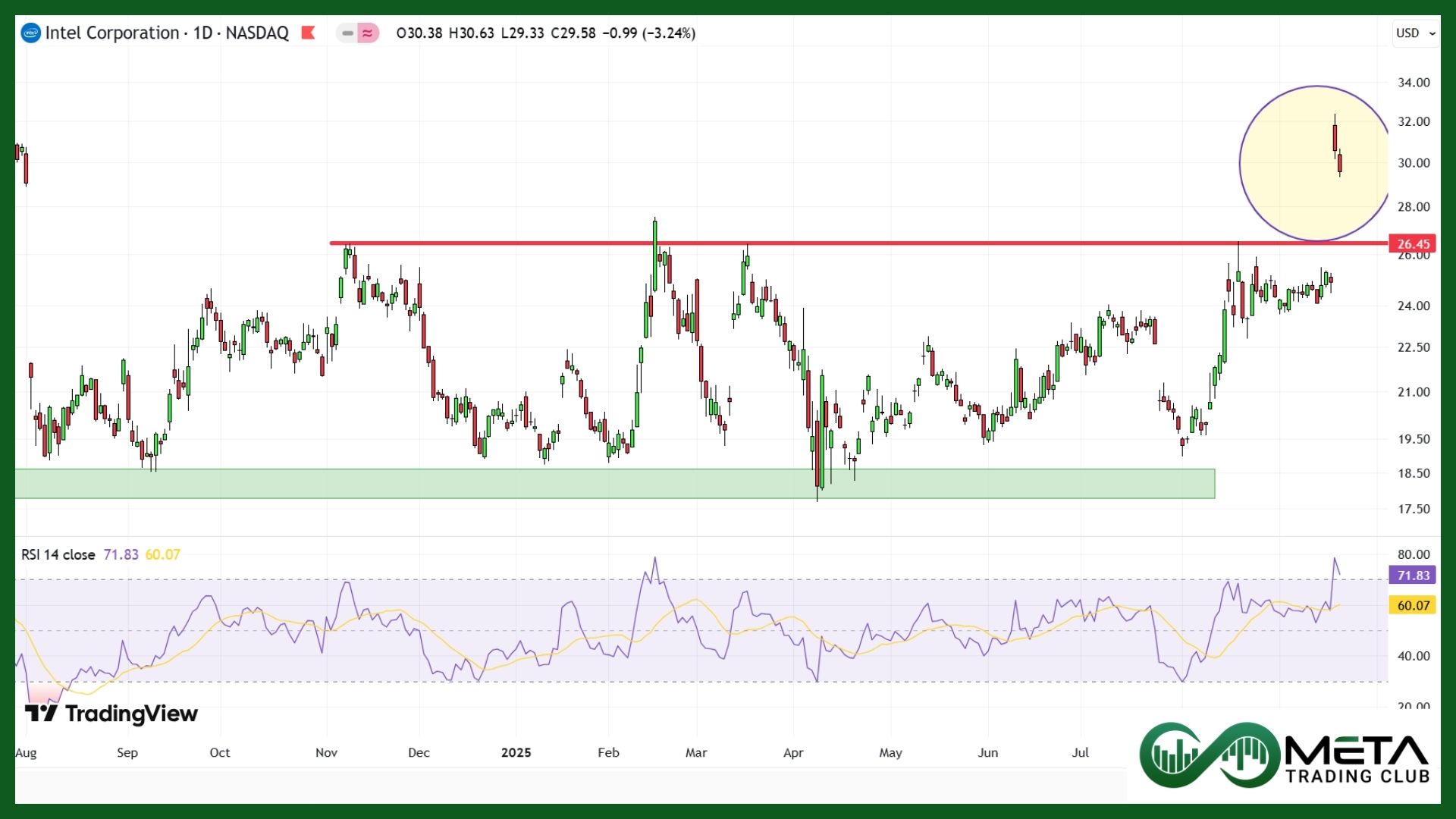Click the purple 71.83 RSI value tag
This screenshot has width=1456, height=819.
1413,576
